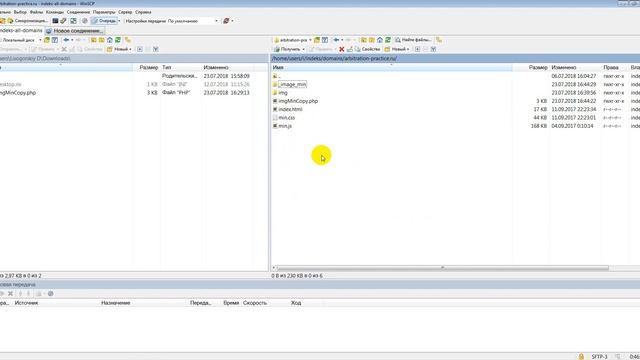Click the synchronize browsing icon in main toolbar
The width and height of the screenshot is (640, 360).
click(x=73, y=21)
